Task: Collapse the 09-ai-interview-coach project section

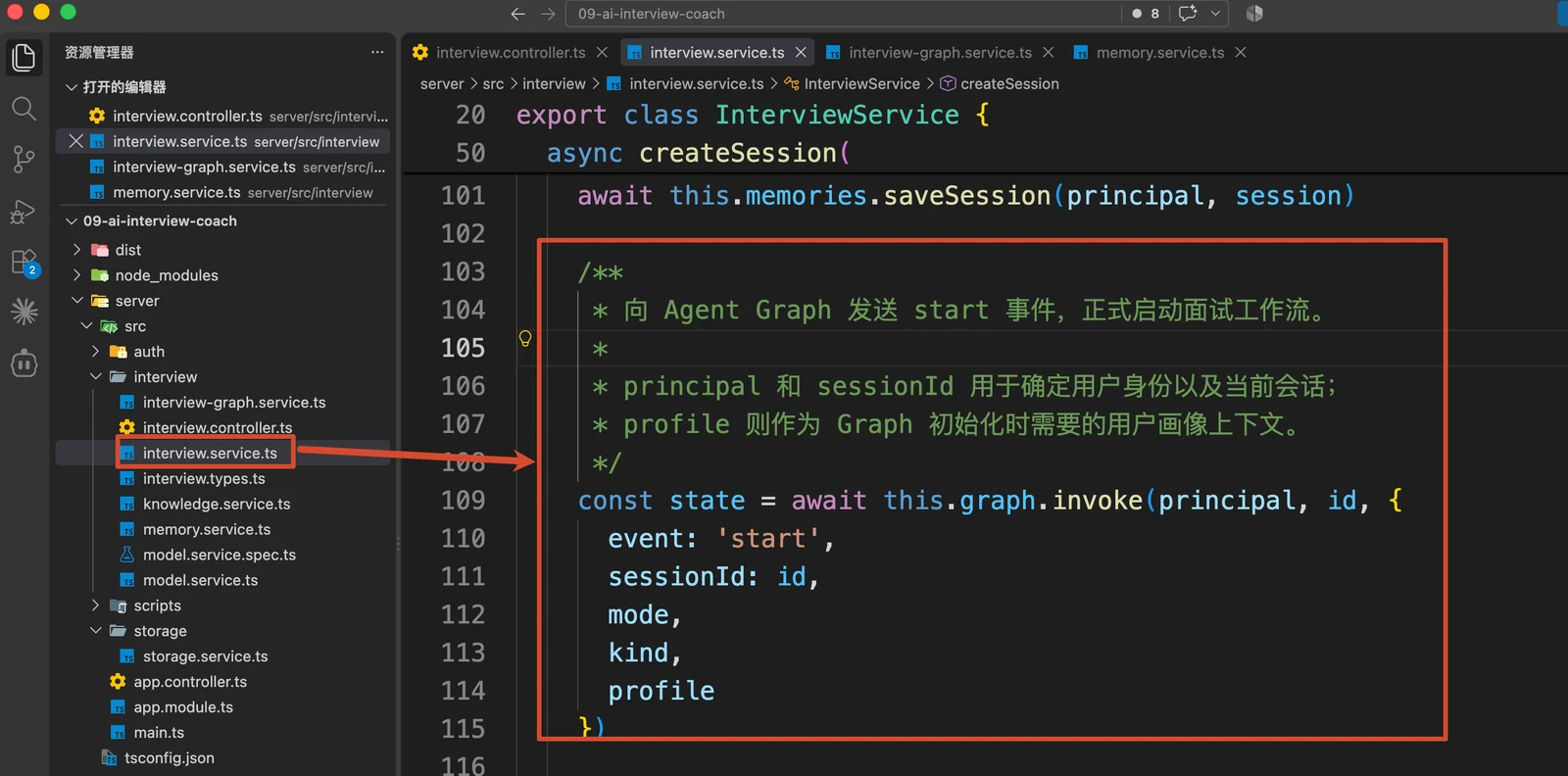Action: click(72, 221)
